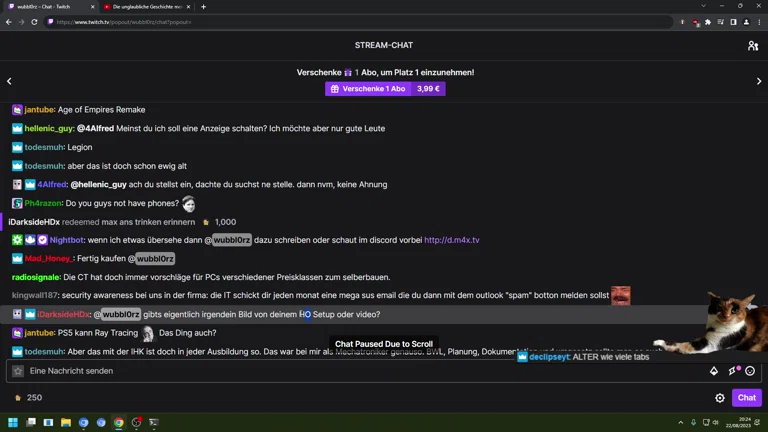The image size is (768, 432).
Task: Click the star icon left of message field
Action: pos(18,371)
